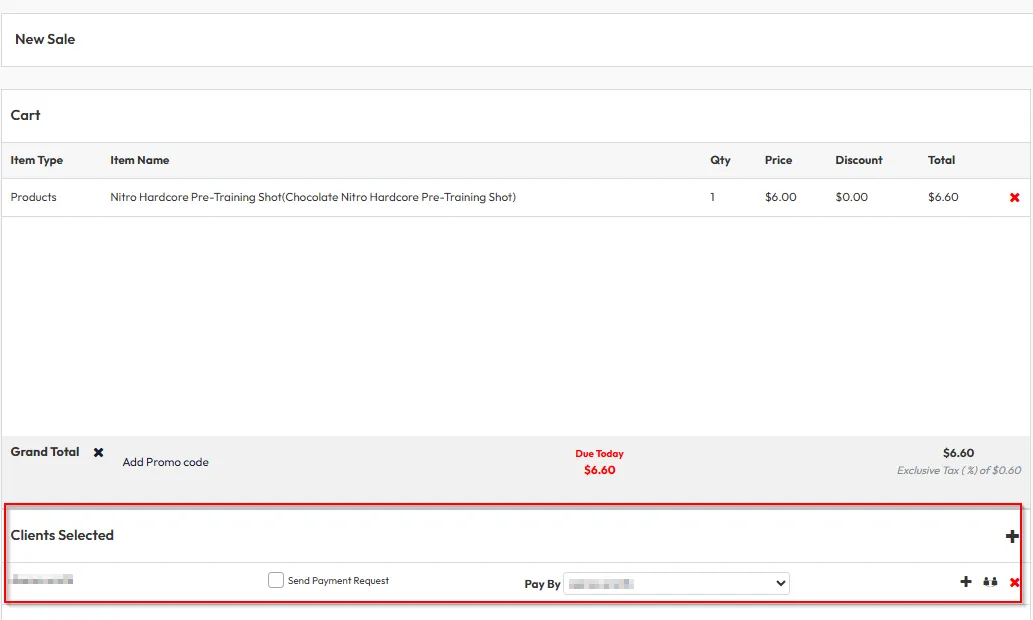The height and width of the screenshot is (620, 1033).
Task: Select the Nitro Hardcore Pre-Training Shot item name
Action: 312,197
